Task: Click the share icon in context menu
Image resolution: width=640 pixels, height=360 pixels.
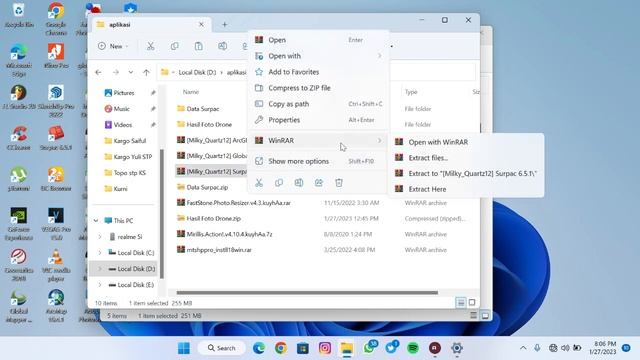Action: [x=319, y=182]
